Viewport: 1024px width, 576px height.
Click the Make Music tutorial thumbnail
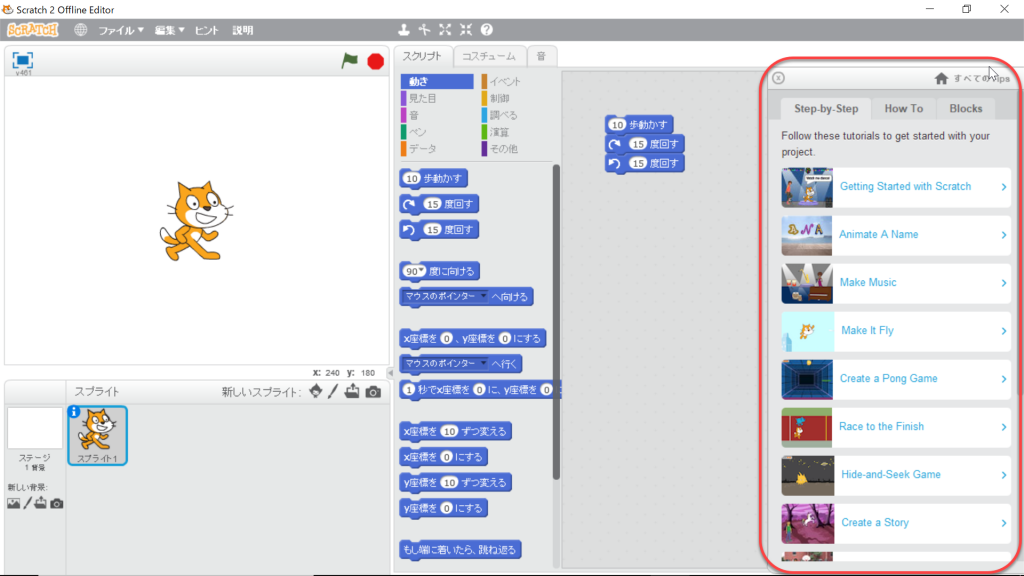[807, 283]
